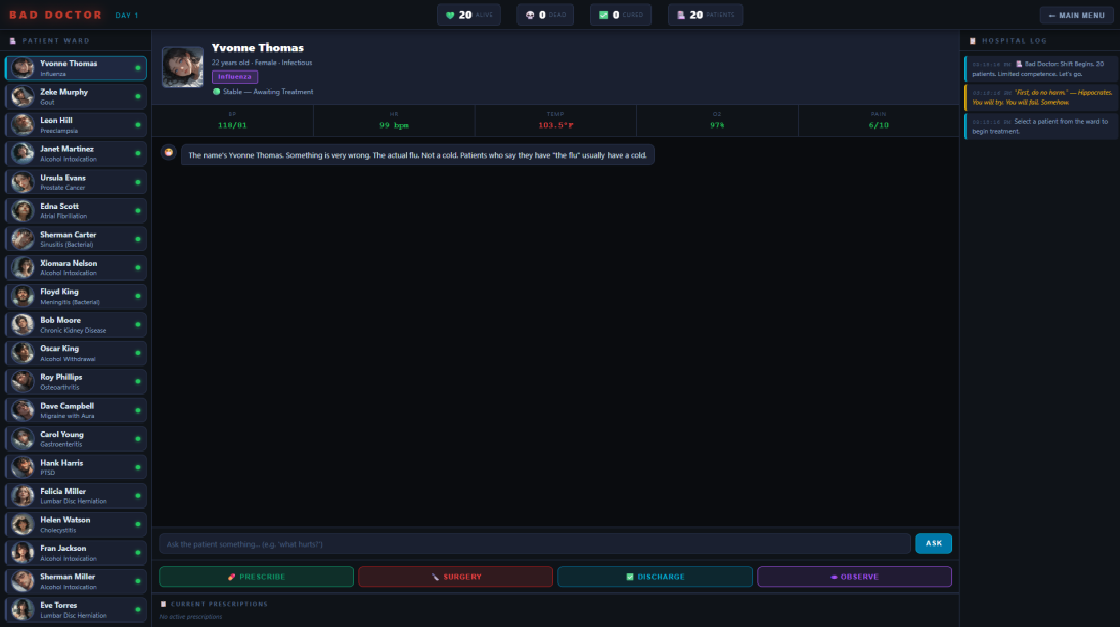The image size is (1120, 628).
Task: Select patient Floyd King with Meningitis
Action: point(76,296)
